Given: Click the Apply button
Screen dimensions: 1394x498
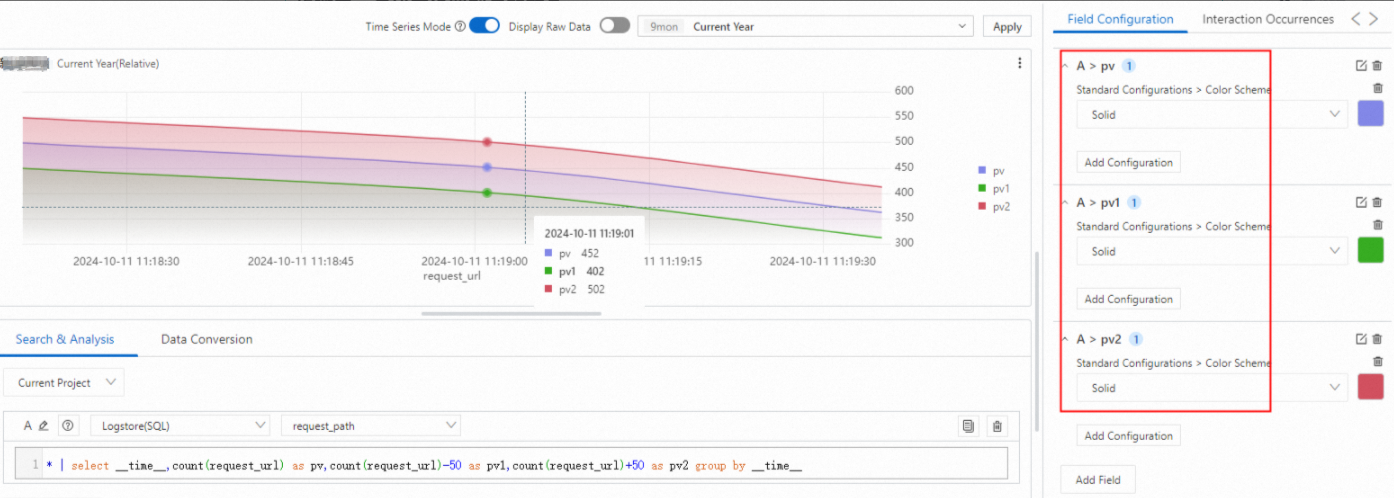Looking at the screenshot, I should 1007,27.
